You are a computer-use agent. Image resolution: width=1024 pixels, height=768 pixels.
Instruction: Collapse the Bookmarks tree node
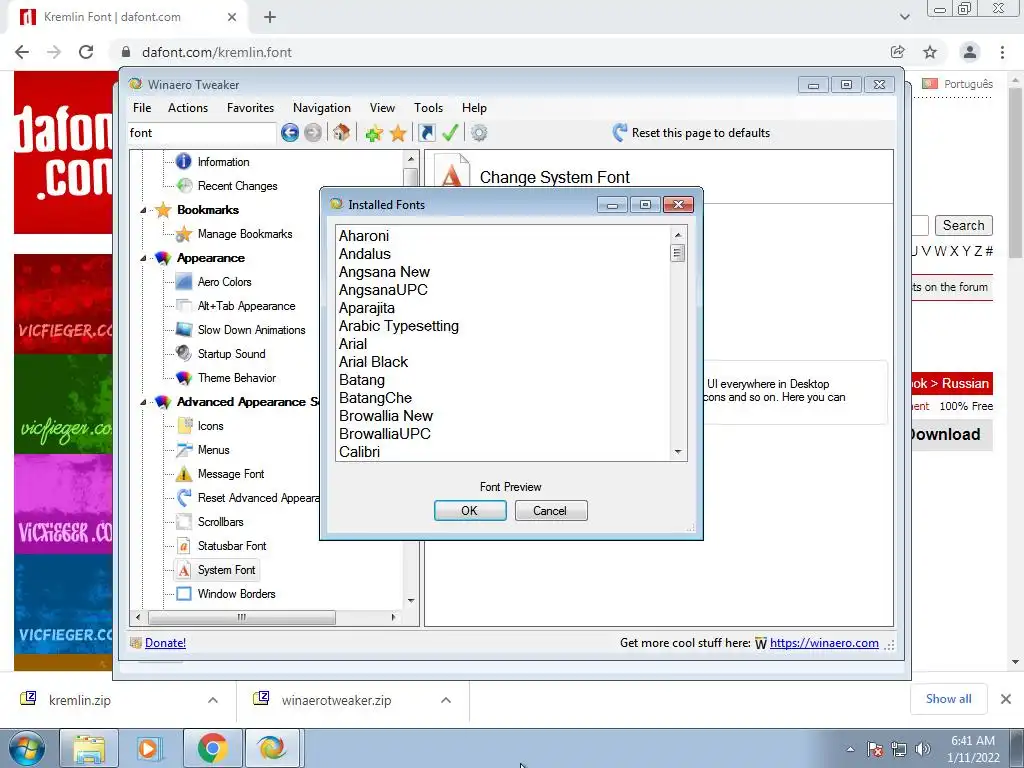pyautogui.click(x=143, y=210)
